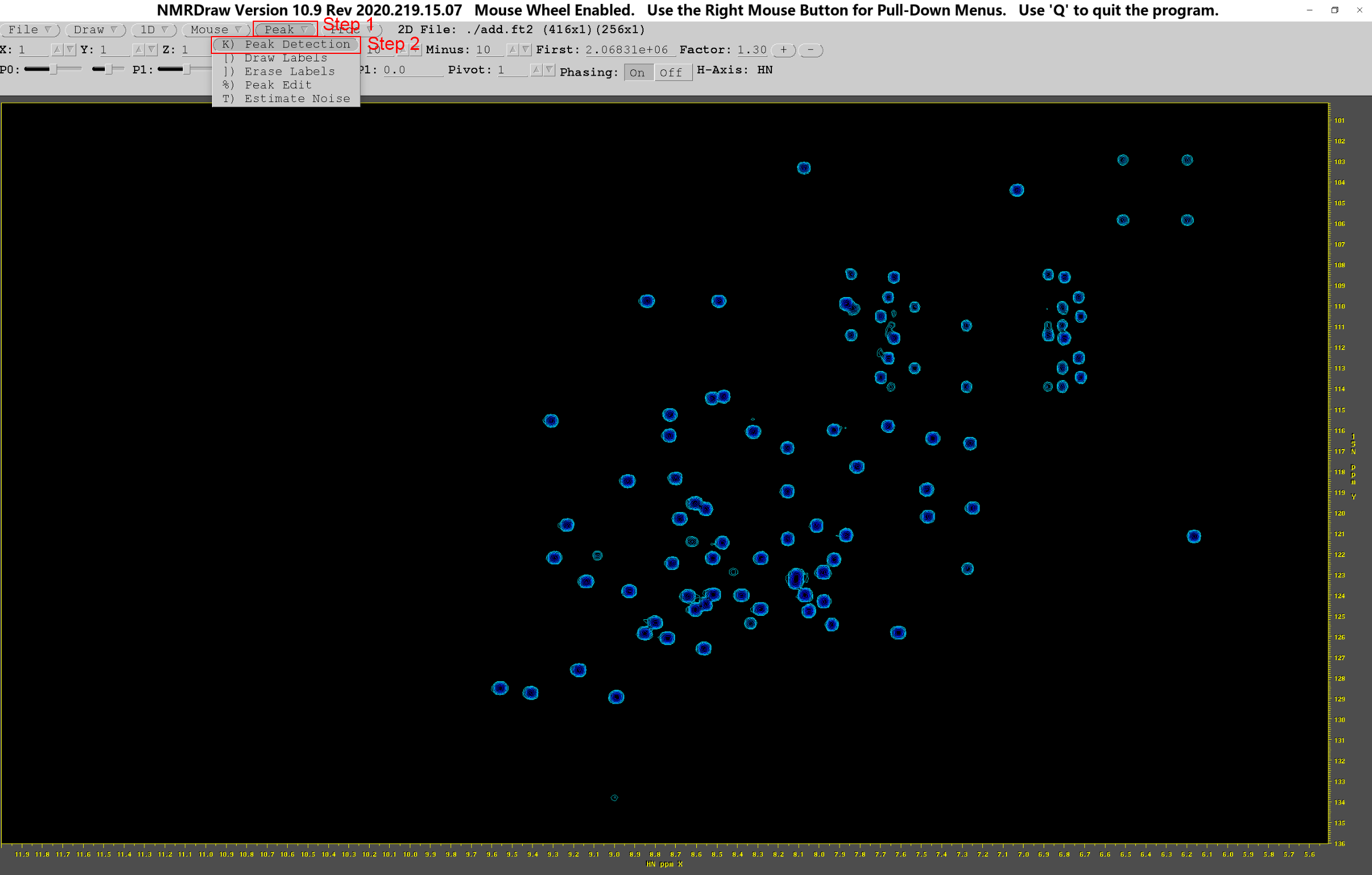Screen dimensions: 1372x875
Task: Open the Mouse pull-down menu
Action: [215, 29]
